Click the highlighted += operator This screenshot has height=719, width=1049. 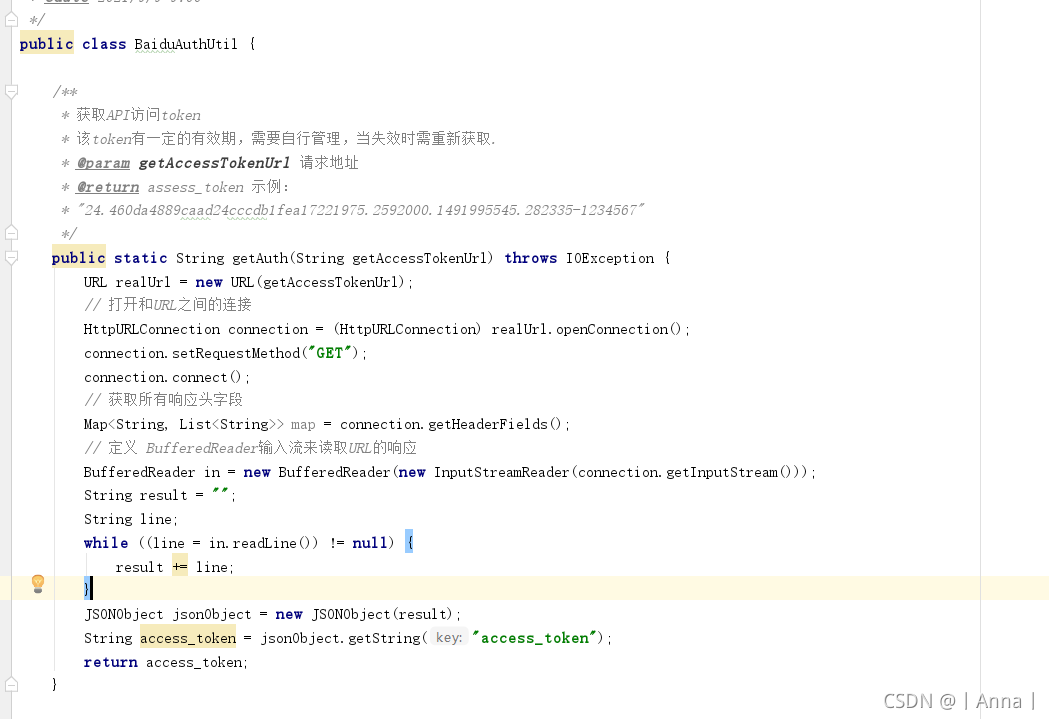180,567
